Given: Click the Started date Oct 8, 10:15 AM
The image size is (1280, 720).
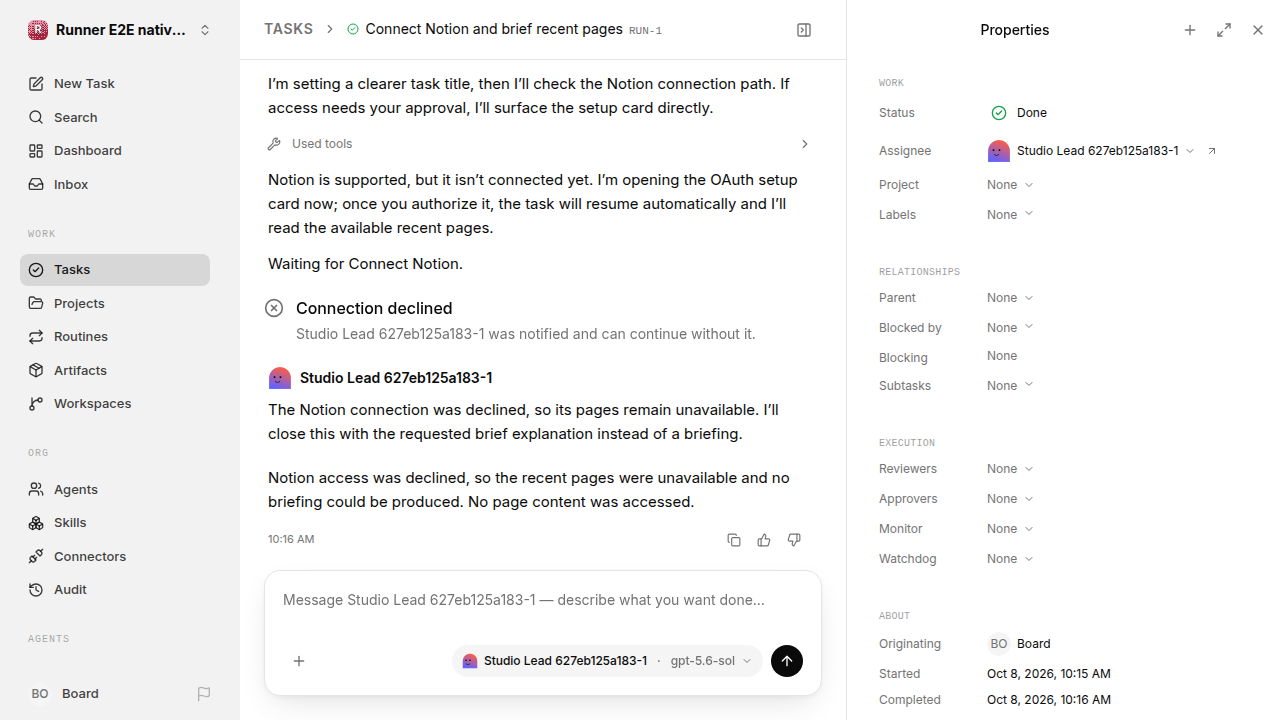Looking at the screenshot, I should [x=1049, y=674].
